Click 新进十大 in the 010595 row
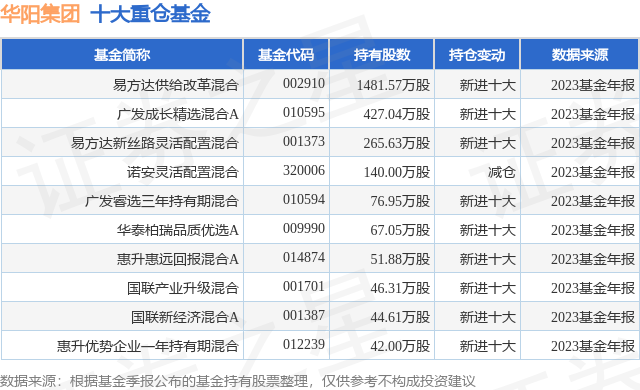This screenshot has width=640, height=390. click(488, 114)
